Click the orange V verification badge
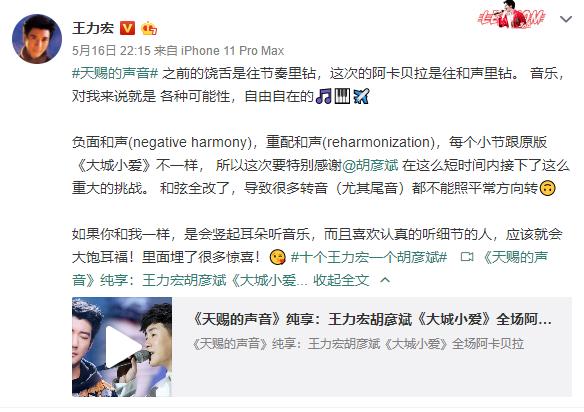Image resolution: width=584 pixels, height=412 pixels. tap(127, 28)
